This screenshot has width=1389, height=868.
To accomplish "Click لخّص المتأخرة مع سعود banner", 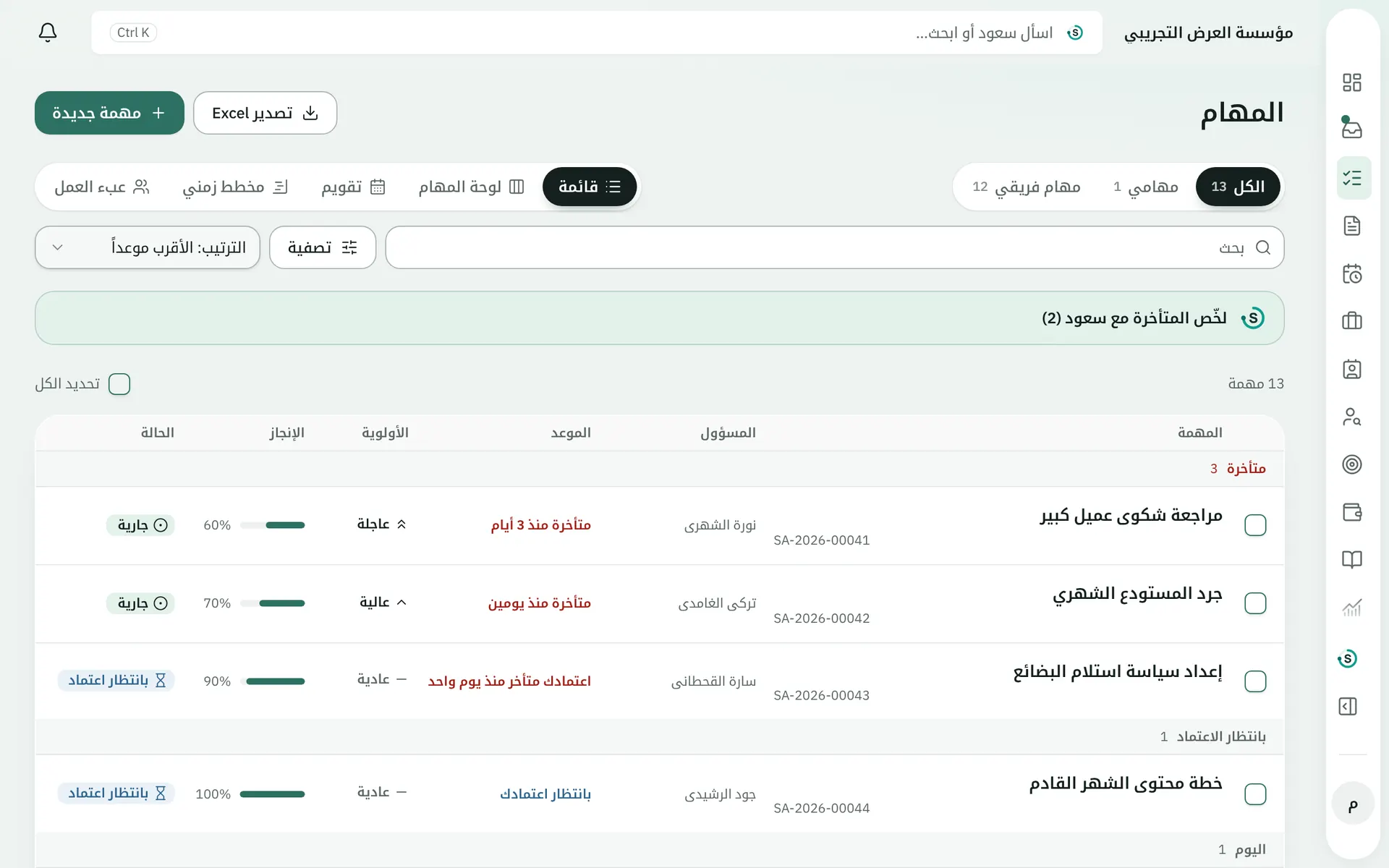I will pyautogui.click(x=660, y=318).
